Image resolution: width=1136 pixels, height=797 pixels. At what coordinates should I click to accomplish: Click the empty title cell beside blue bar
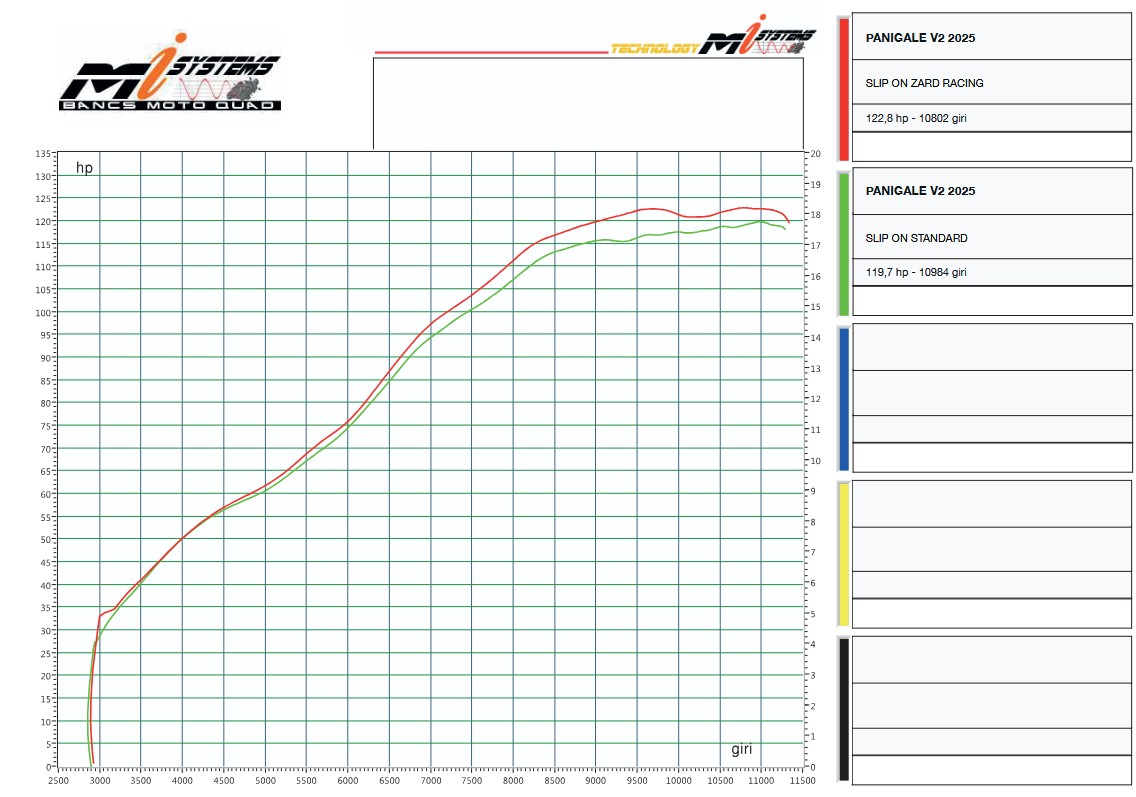[992, 347]
